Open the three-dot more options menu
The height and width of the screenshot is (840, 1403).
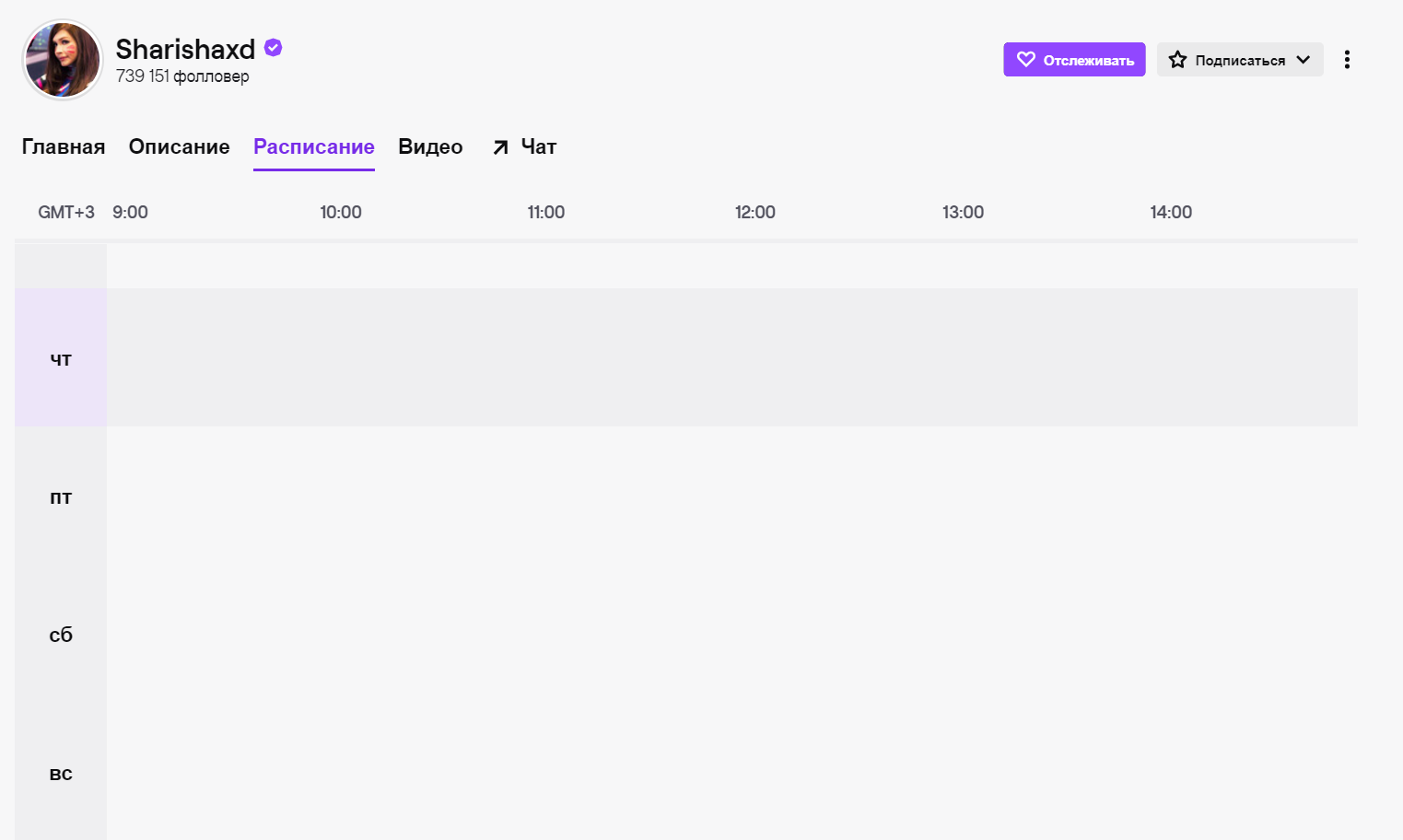pyautogui.click(x=1347, y=60)
